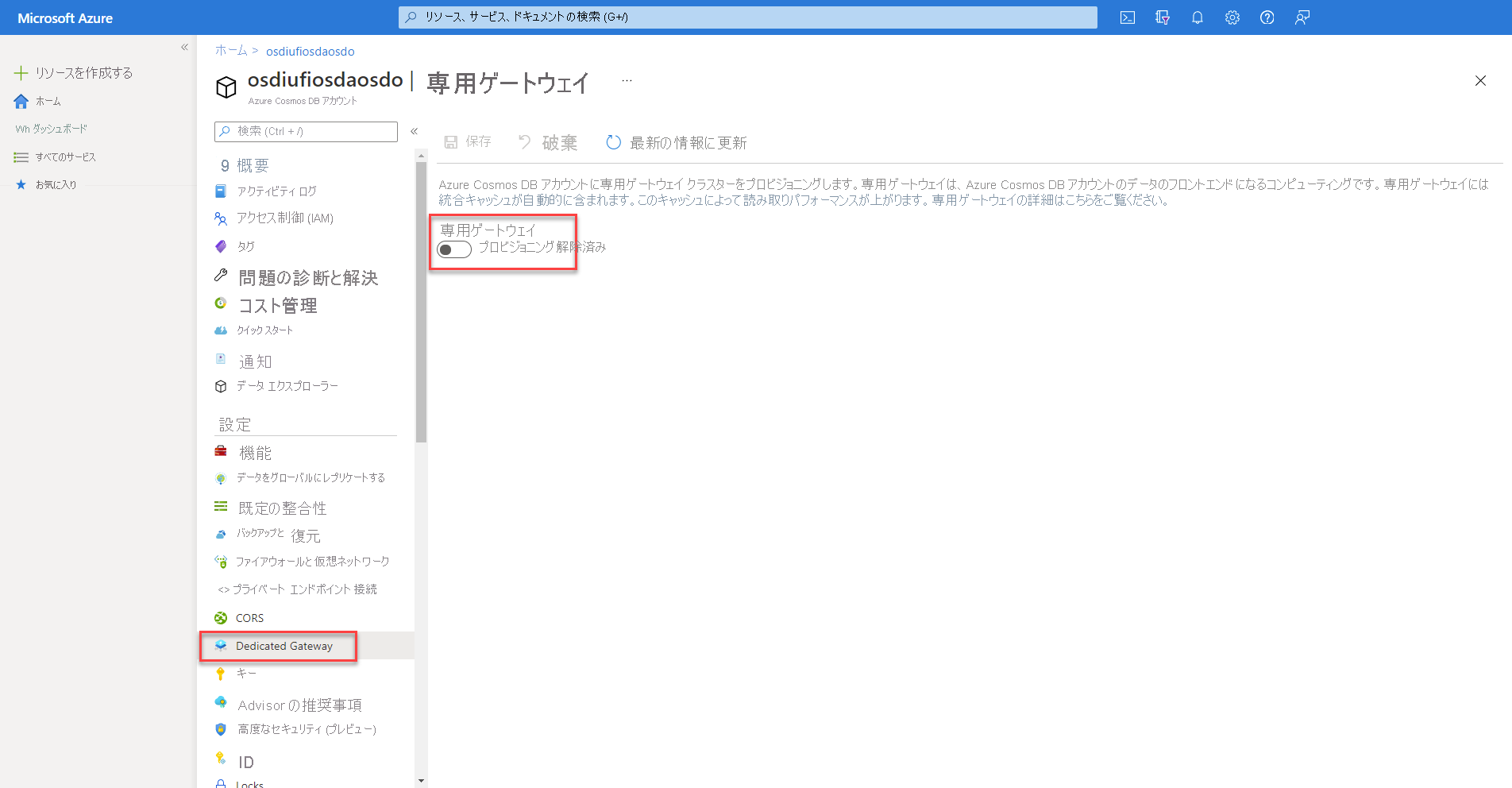Image resolution: width=1512 pixels, height=788 pixels.
Task: Open the more options ellipsis beside title
Action: tap(627, 80)
